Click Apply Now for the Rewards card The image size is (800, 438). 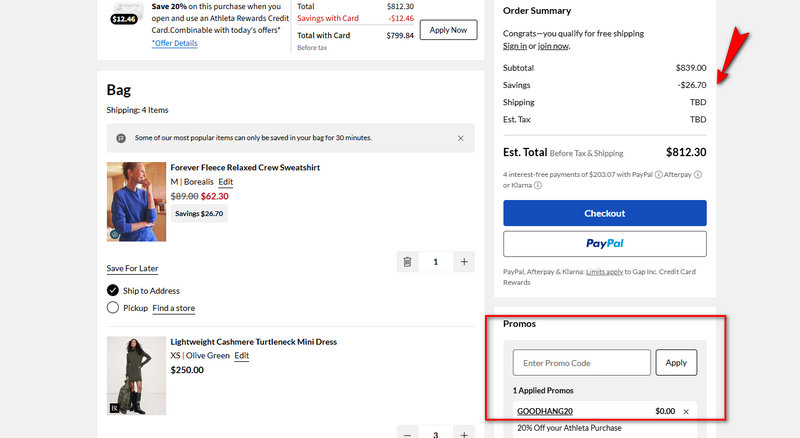[448, 30]
